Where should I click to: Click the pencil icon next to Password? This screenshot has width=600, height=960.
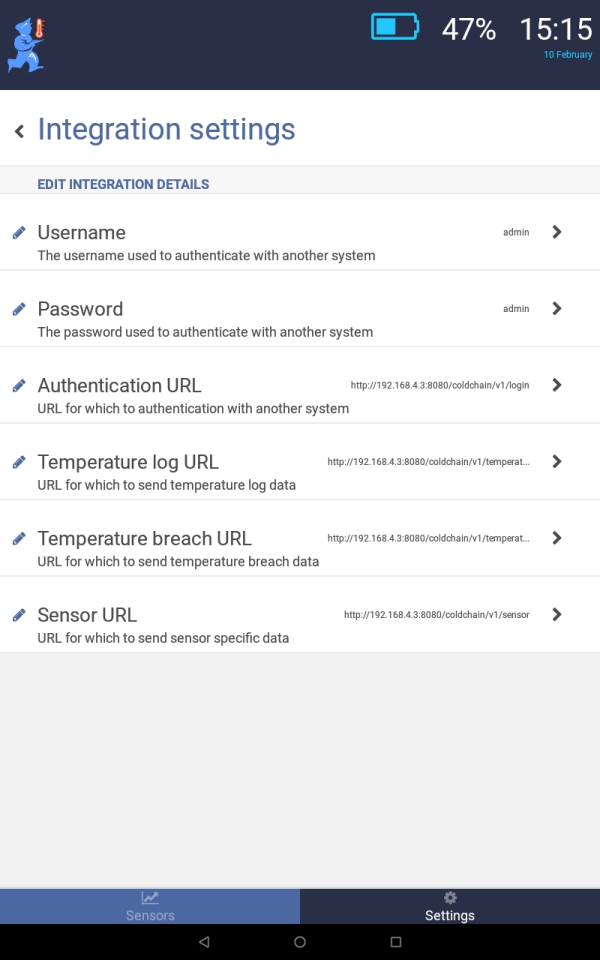tap(19, 309)
